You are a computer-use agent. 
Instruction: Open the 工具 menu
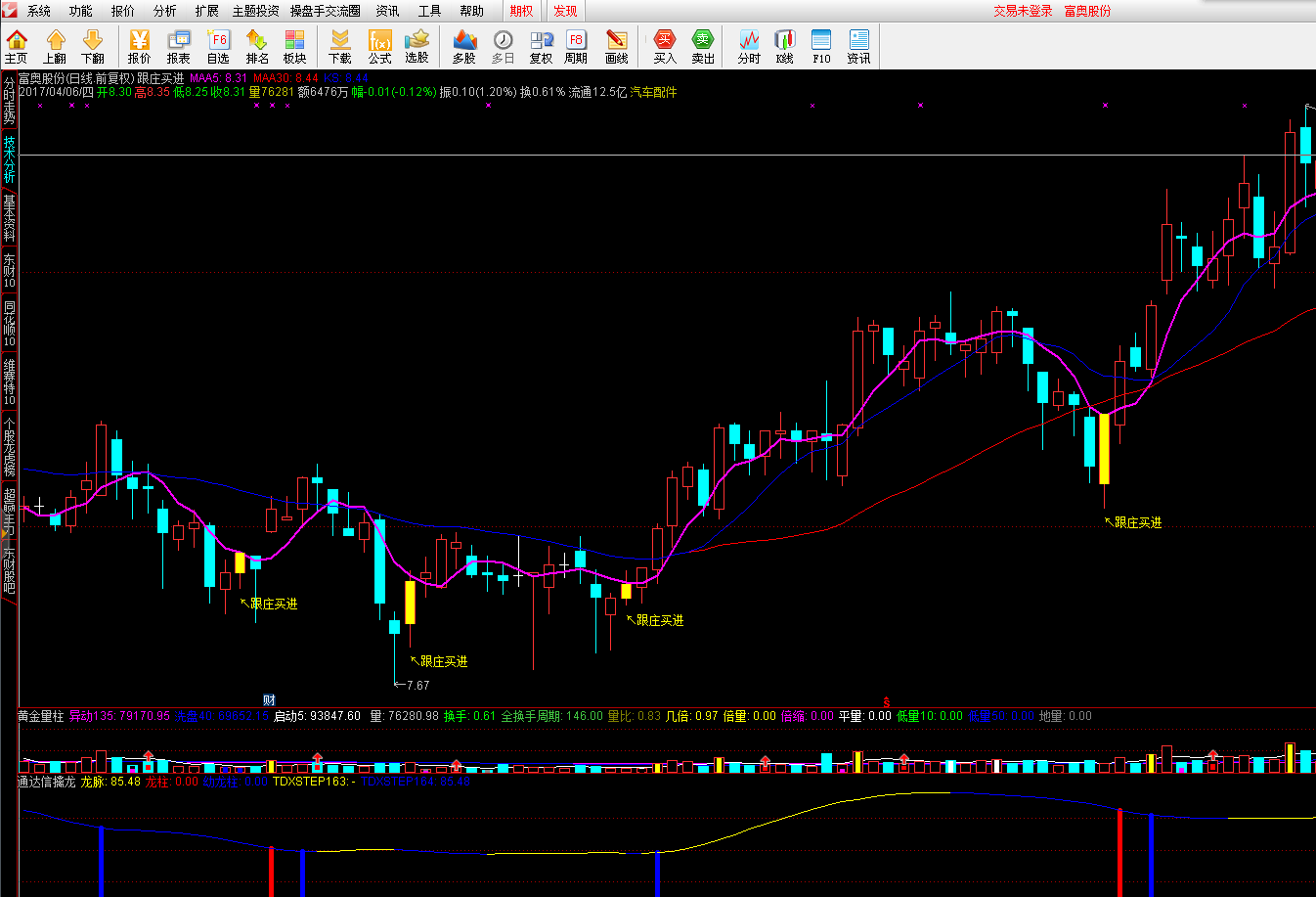pyautogui.click(x=429, y=11)
